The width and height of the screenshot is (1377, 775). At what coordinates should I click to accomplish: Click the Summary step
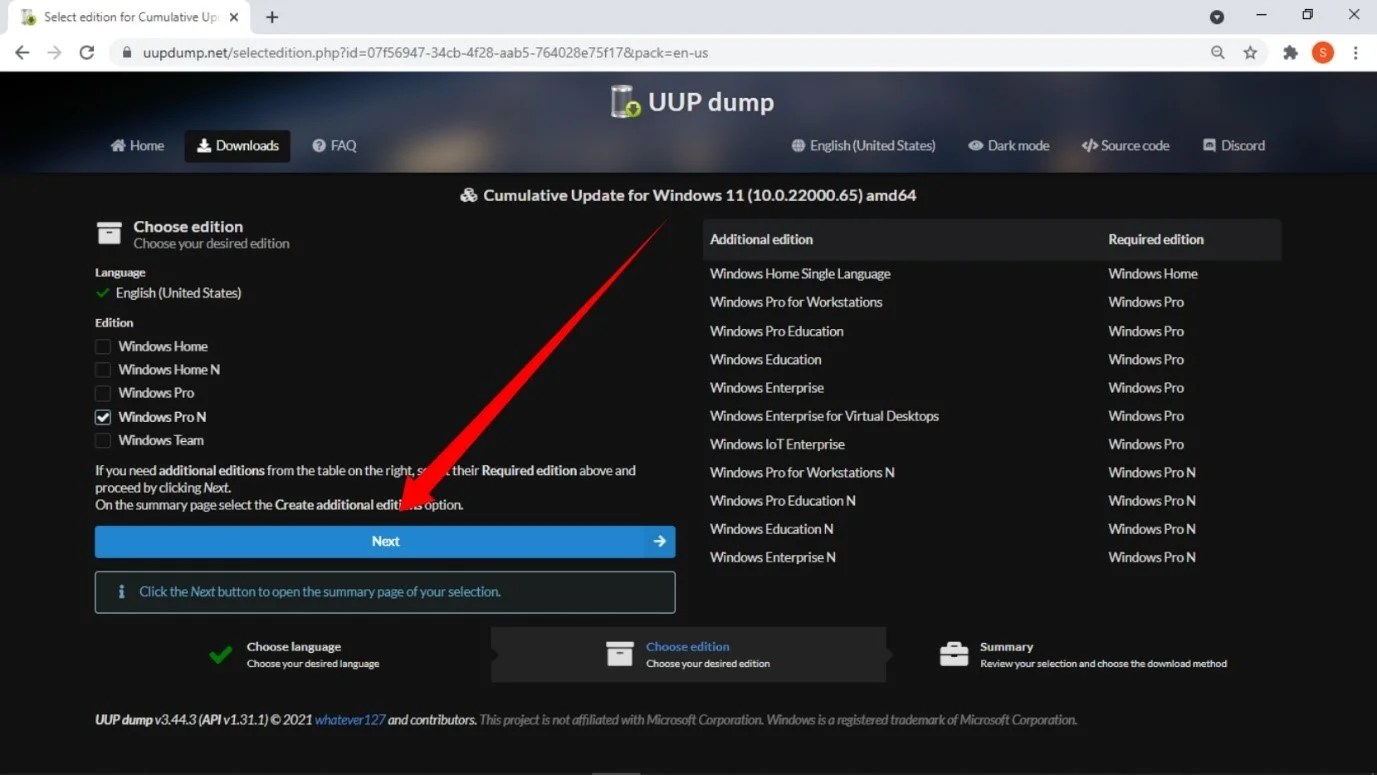coord(1083,654)
